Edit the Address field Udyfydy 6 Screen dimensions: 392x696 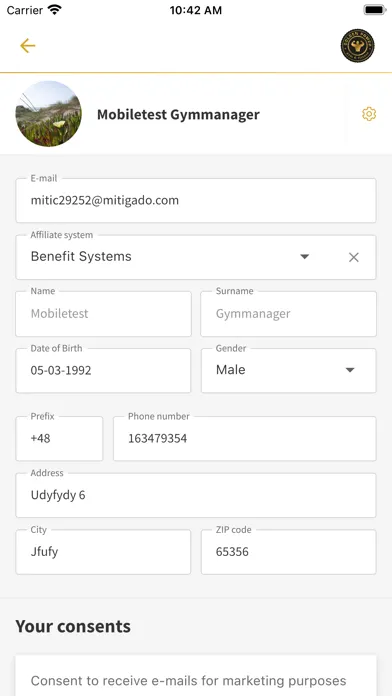coord(196,495)
